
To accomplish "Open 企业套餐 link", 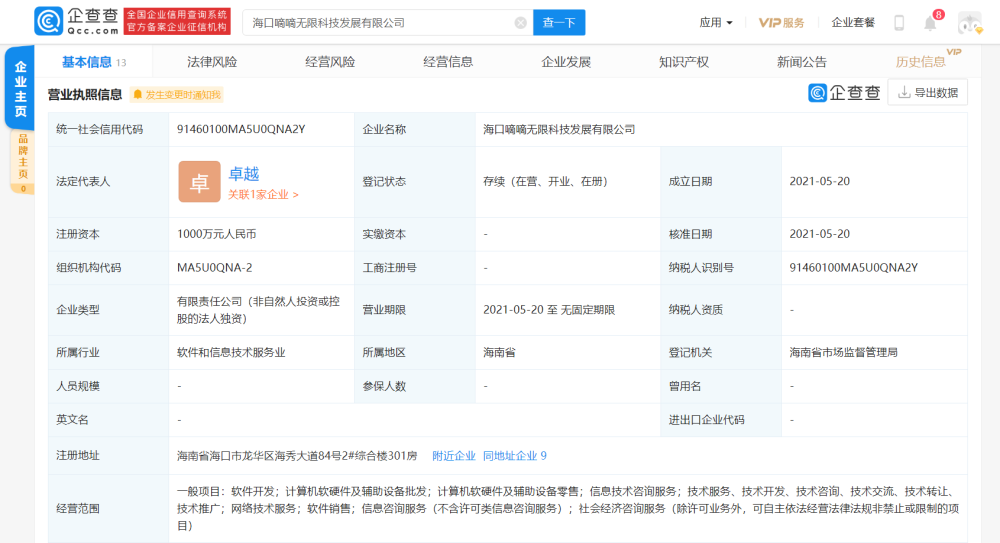I will (853, 23).
